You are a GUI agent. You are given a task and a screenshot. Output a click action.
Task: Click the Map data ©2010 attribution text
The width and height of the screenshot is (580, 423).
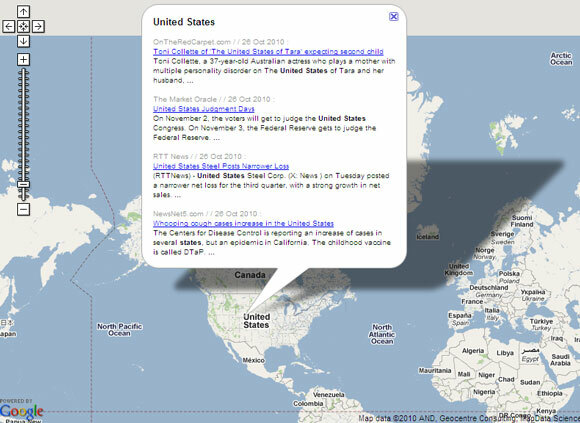coord(469,419)
